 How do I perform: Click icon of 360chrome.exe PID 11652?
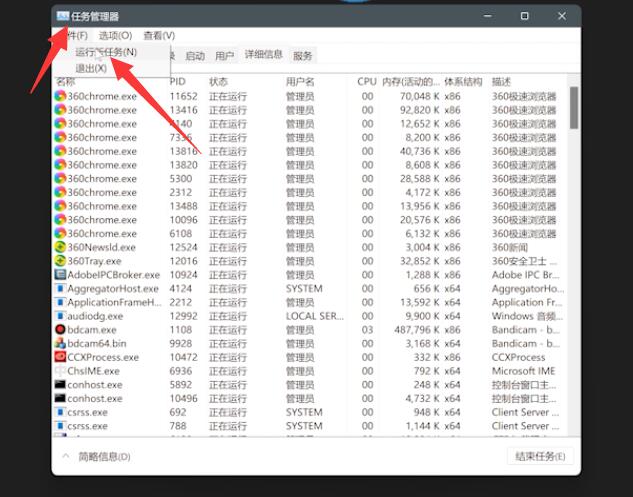[60, 96]
